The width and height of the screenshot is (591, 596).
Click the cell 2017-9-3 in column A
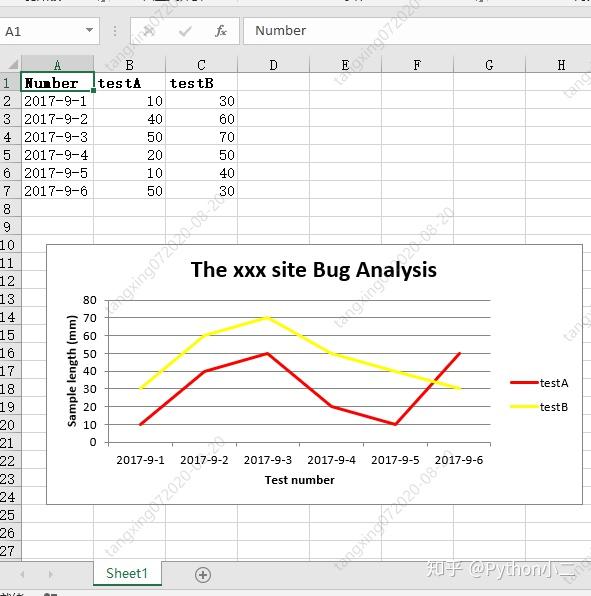click(x=57, y=136)
